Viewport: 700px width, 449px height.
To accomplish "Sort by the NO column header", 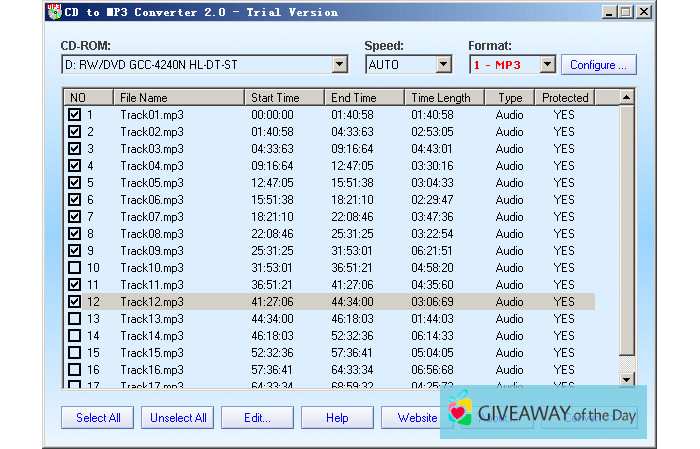I will 88,97.
